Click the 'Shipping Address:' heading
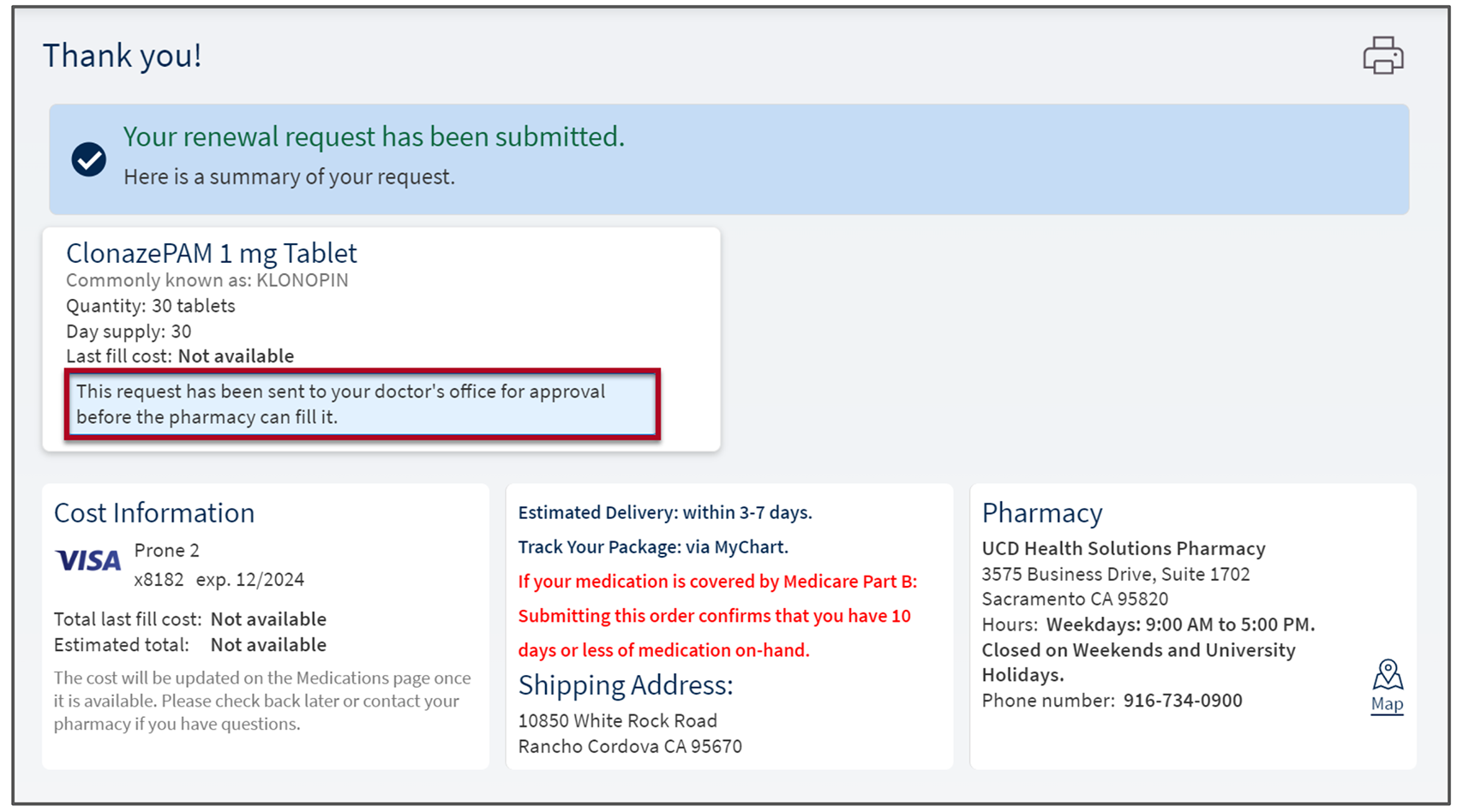The height and width of the screenshot is (812, 1457). [626, 685]
